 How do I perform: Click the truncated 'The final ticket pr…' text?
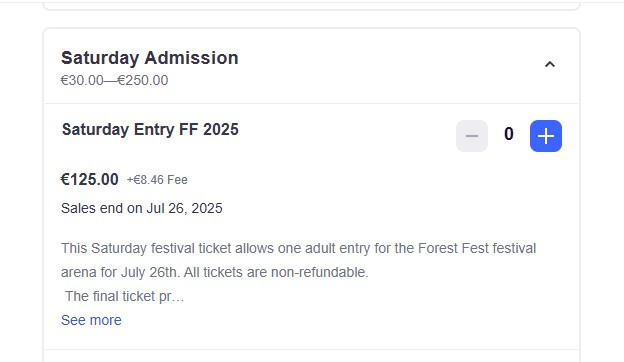point(125,296)
